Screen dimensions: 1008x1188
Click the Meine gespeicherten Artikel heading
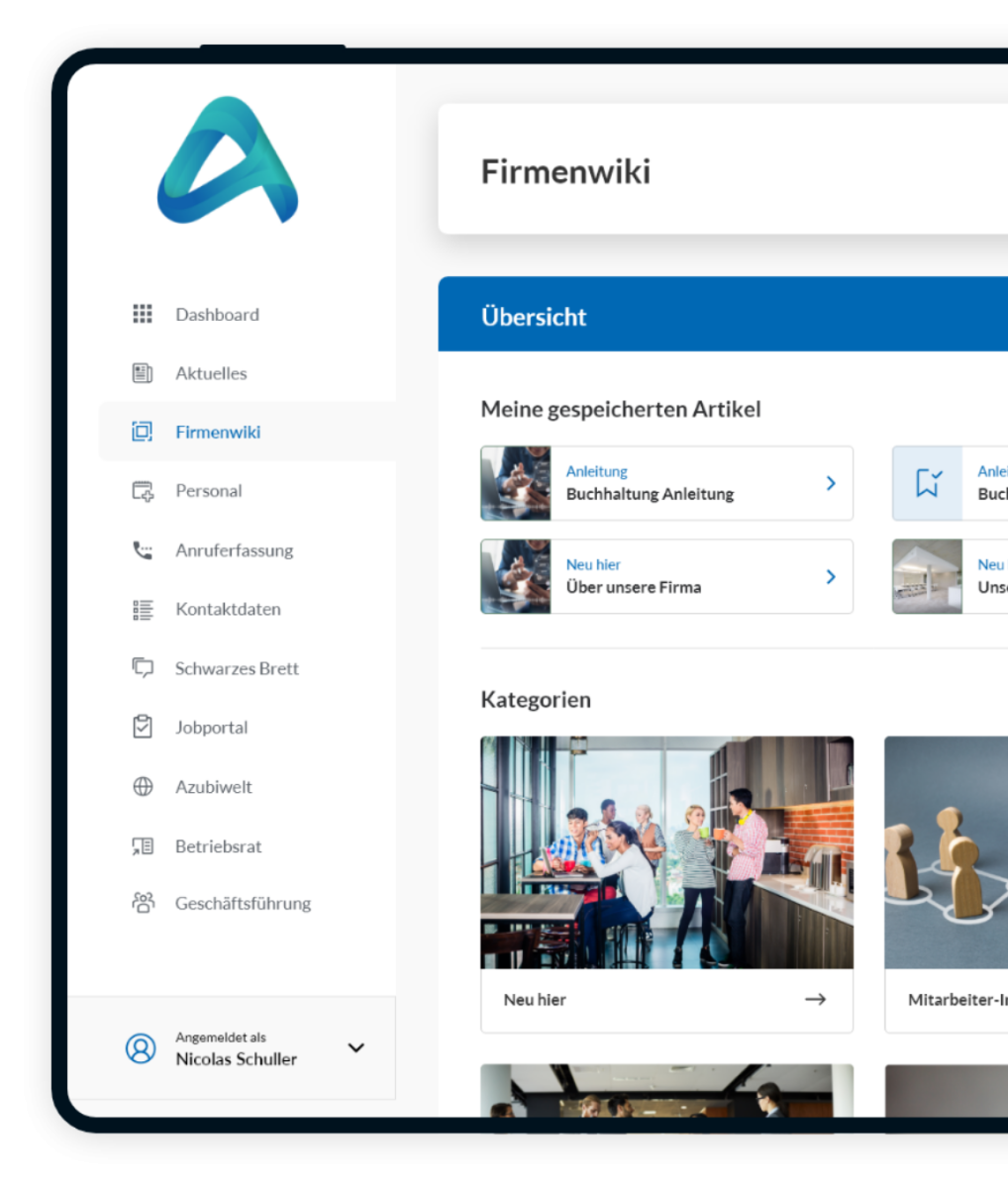(621, 409)
